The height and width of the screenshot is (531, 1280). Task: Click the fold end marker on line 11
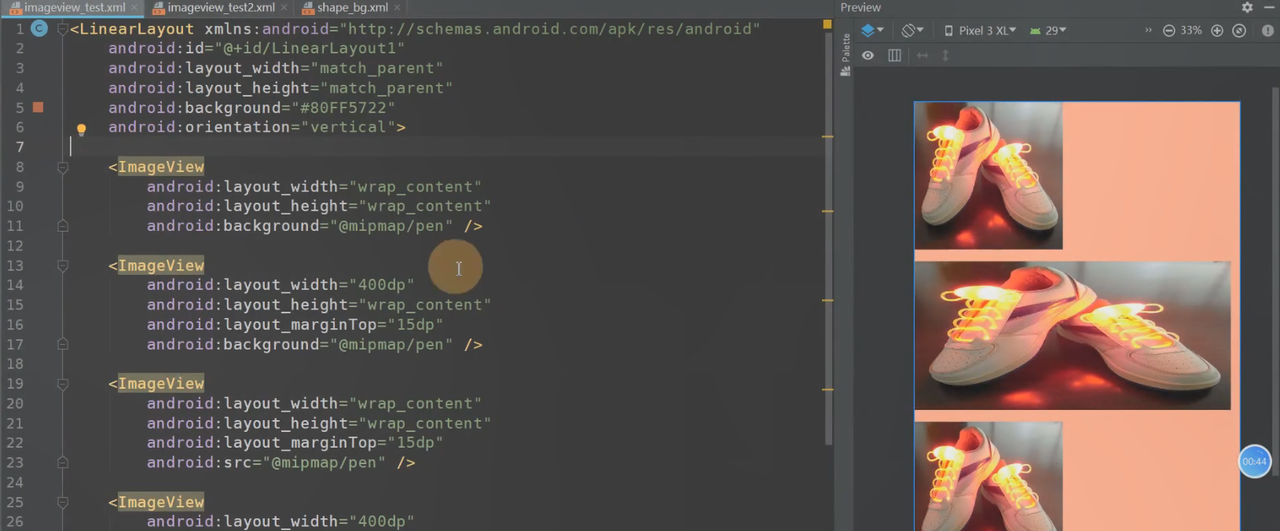point(62,226)
